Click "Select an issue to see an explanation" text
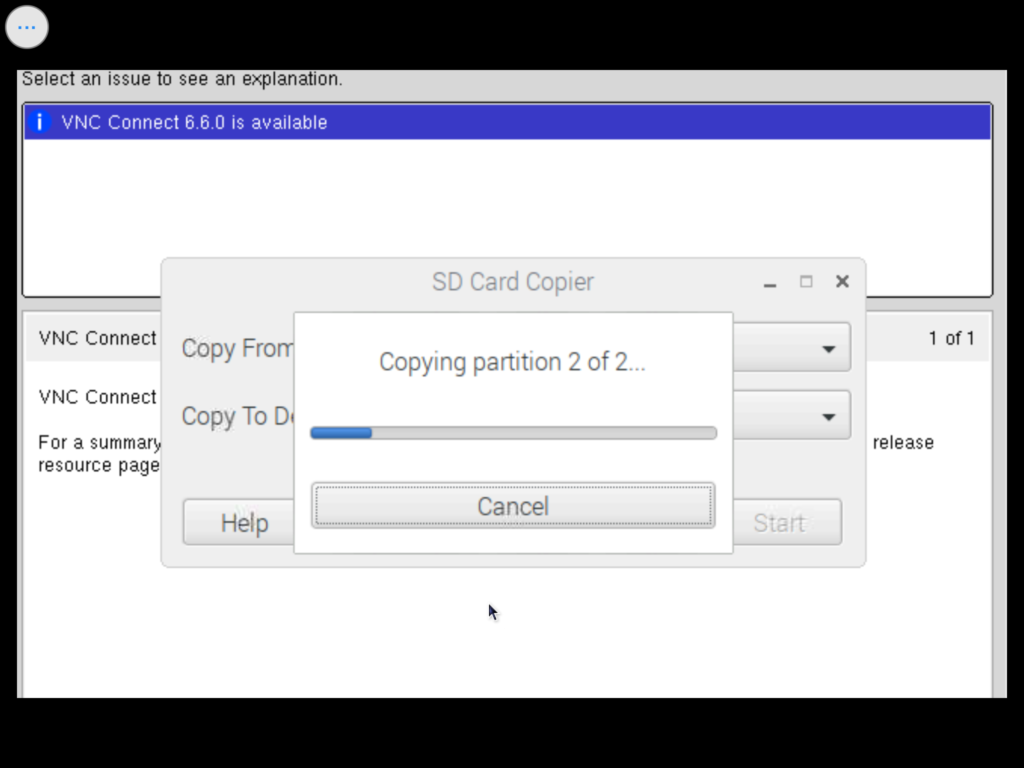 point(182,79)
